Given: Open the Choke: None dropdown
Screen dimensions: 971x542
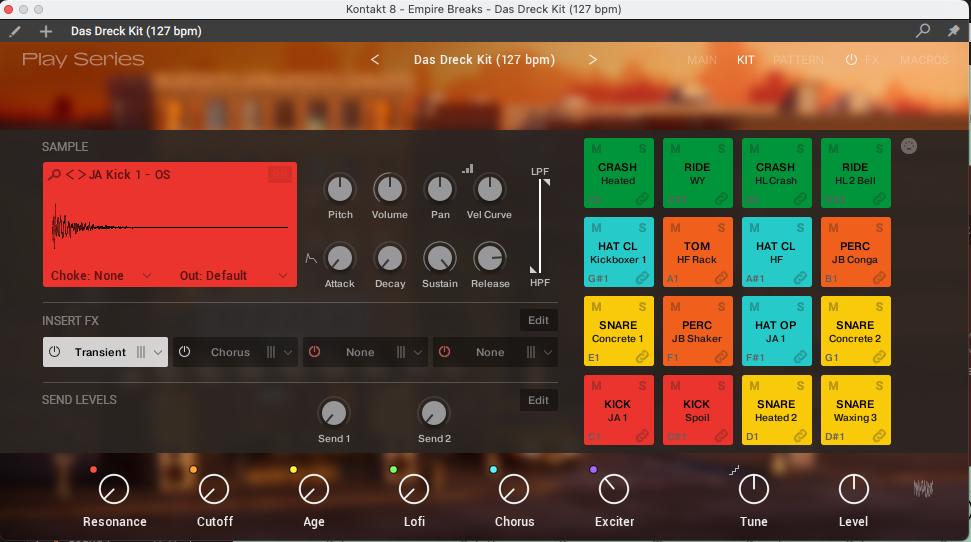Looking at the screenshot, I should tap(101, 276).
